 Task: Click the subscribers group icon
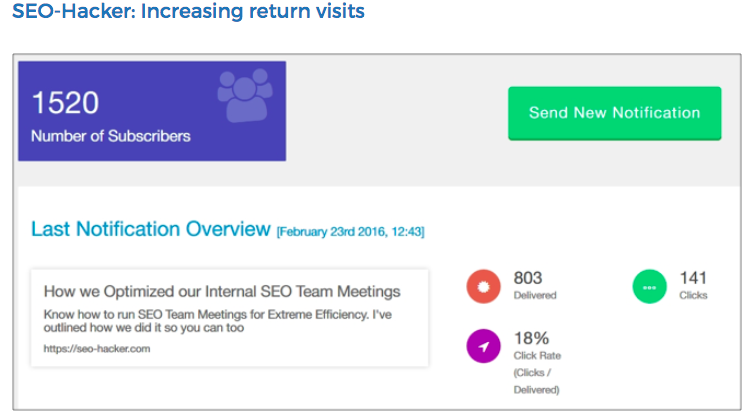243,95
